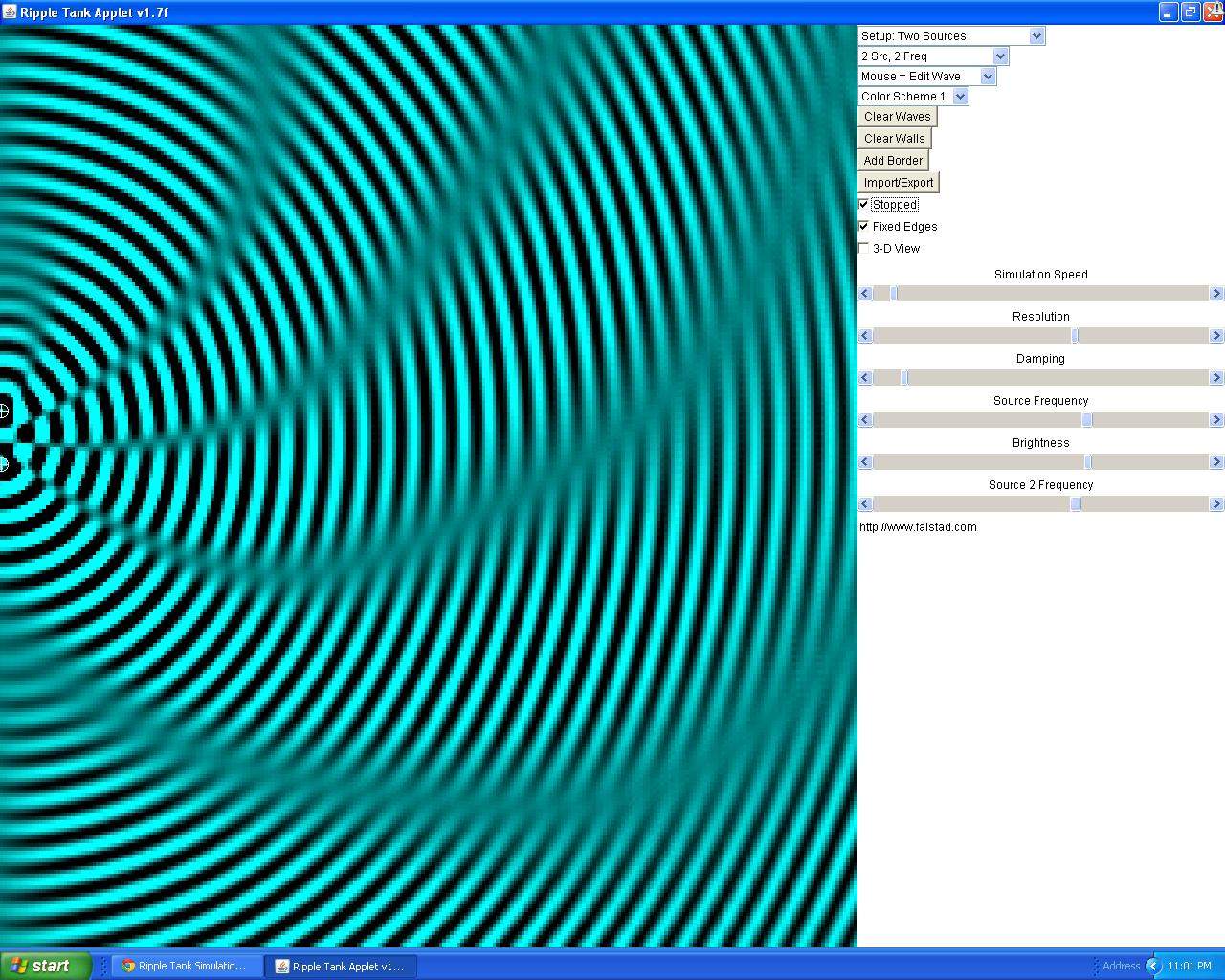Select the upper wave source marker
The image size is (1225, 980).
pos(4,412)
